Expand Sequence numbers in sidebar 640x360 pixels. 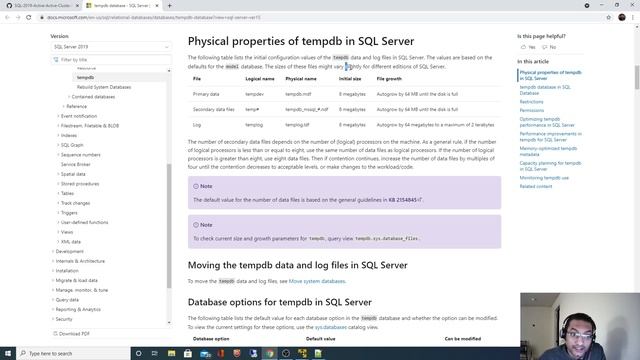pyautogui.click(x=58, y=155)
